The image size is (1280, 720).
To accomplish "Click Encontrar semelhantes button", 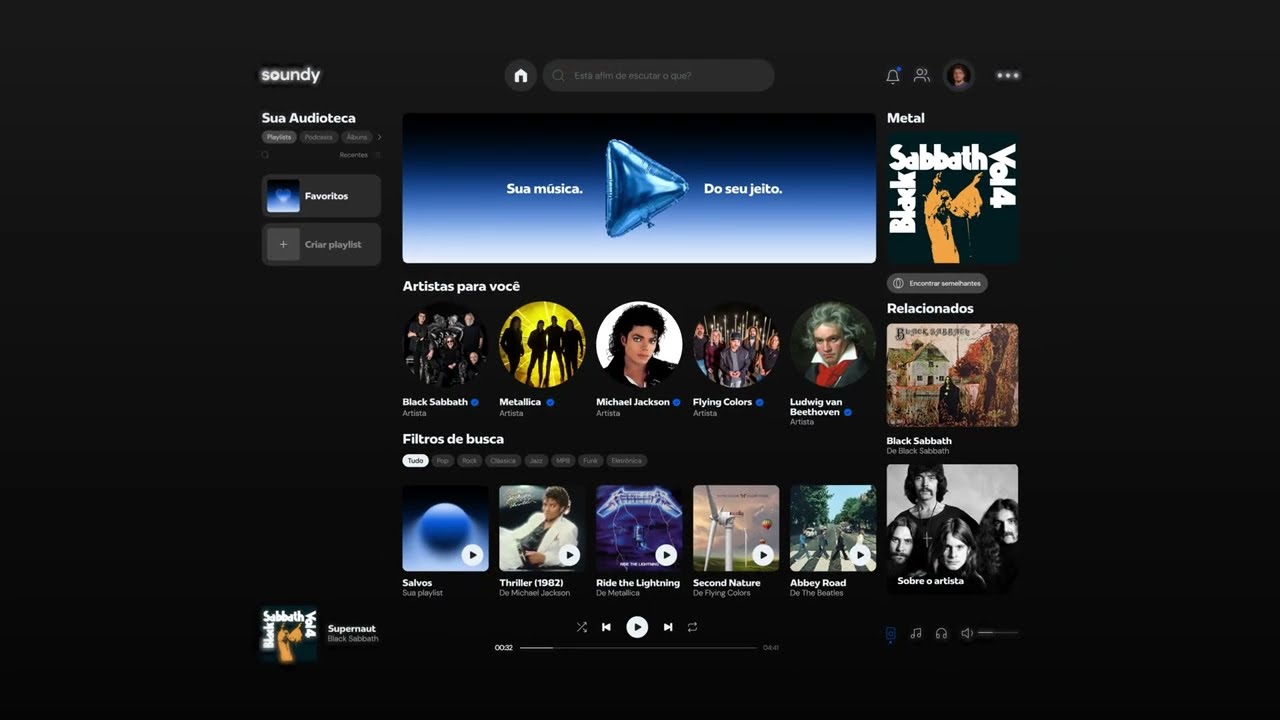I will 937,283.
